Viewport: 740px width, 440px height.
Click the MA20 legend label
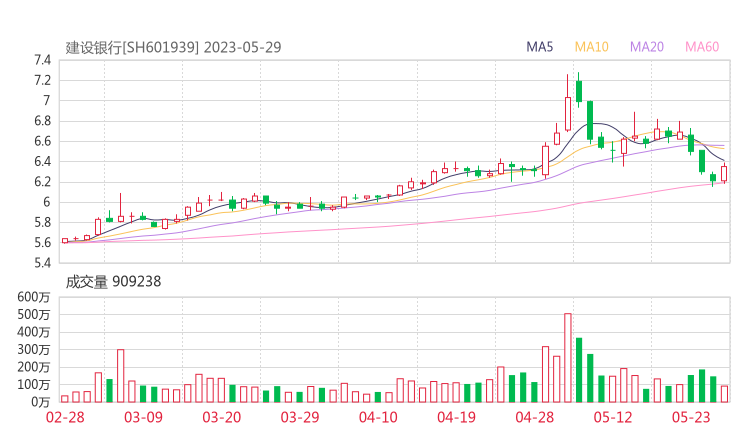tap(647, 47)
